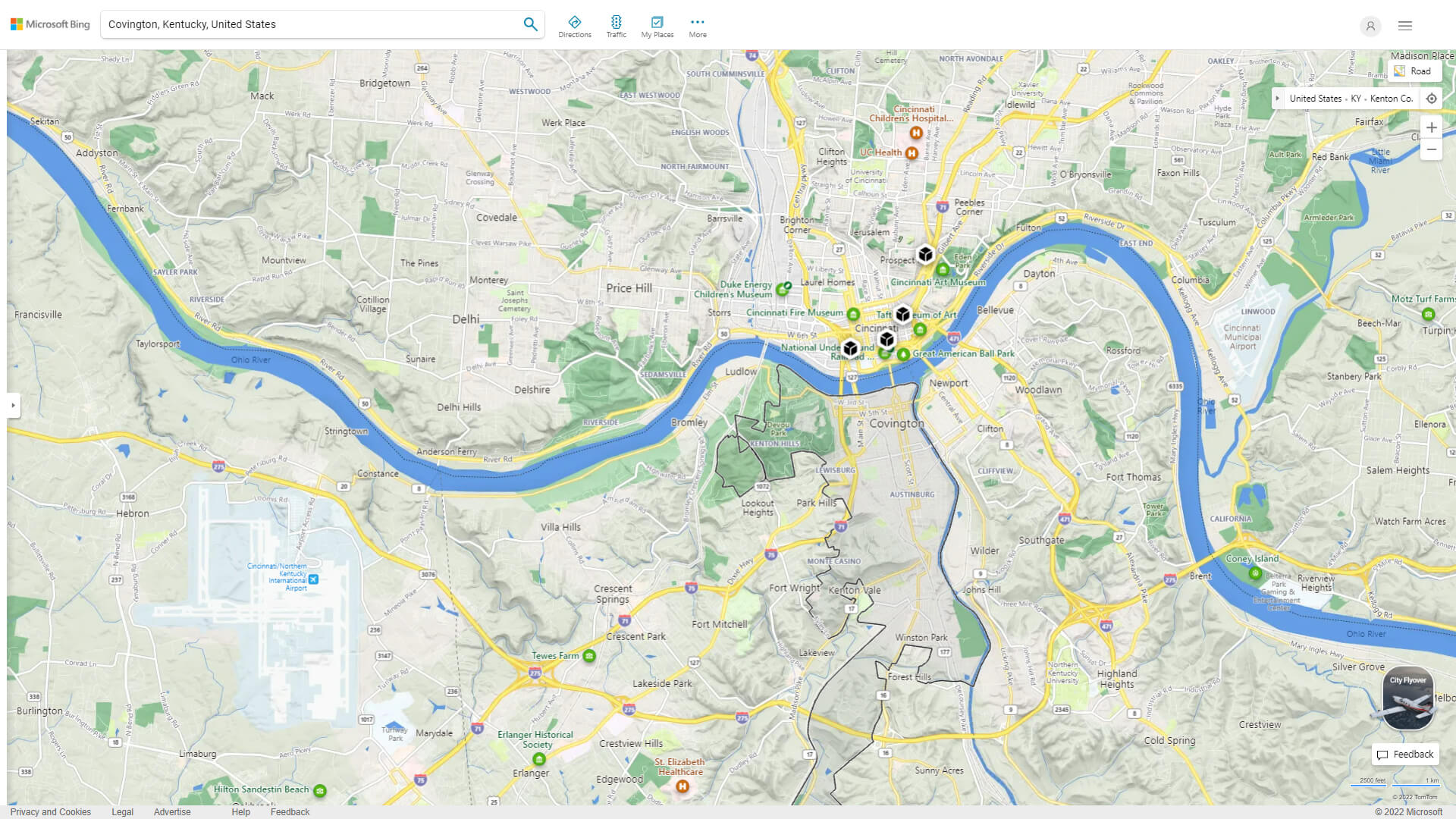Open the hamburger menu
Screen dimensions: 1456x819
[1404, 26]
